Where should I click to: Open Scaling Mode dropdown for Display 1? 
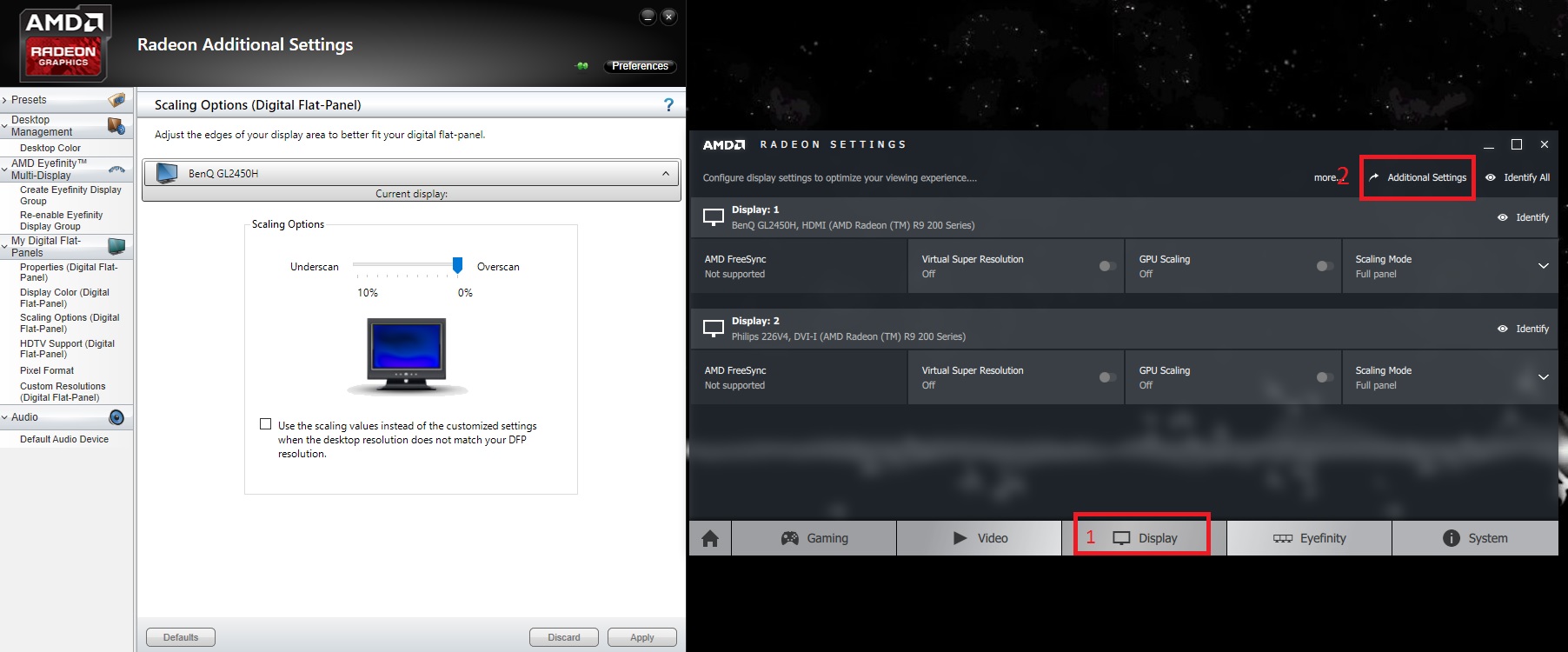point(1544,266)
